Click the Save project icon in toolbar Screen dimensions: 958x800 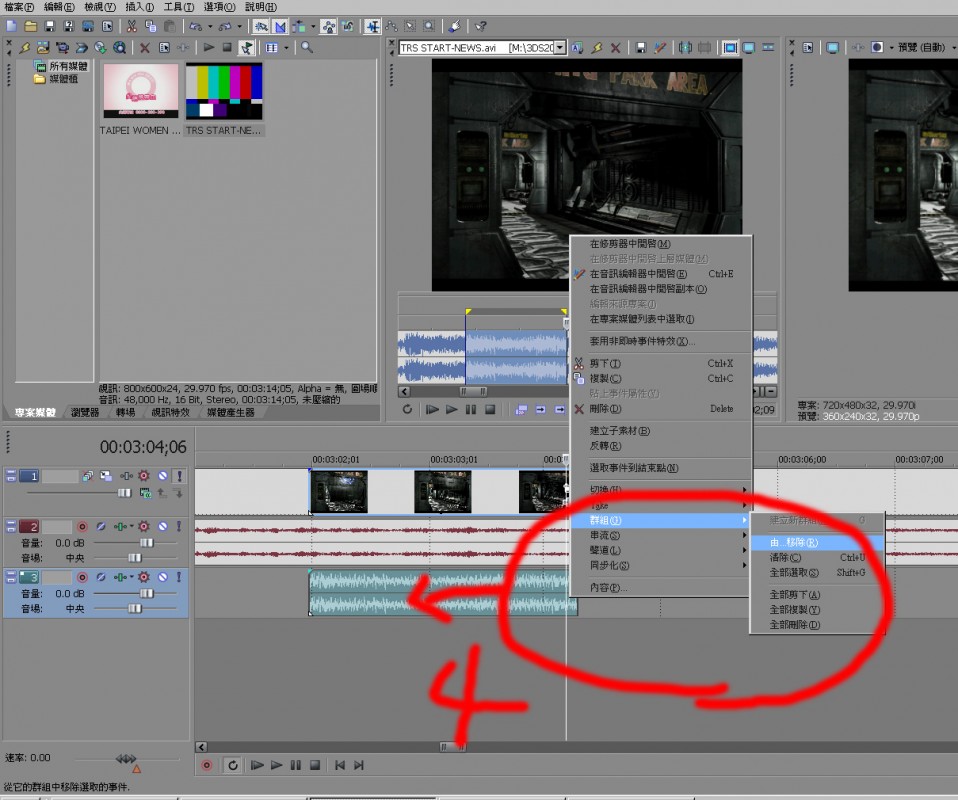tap(50, 26)
